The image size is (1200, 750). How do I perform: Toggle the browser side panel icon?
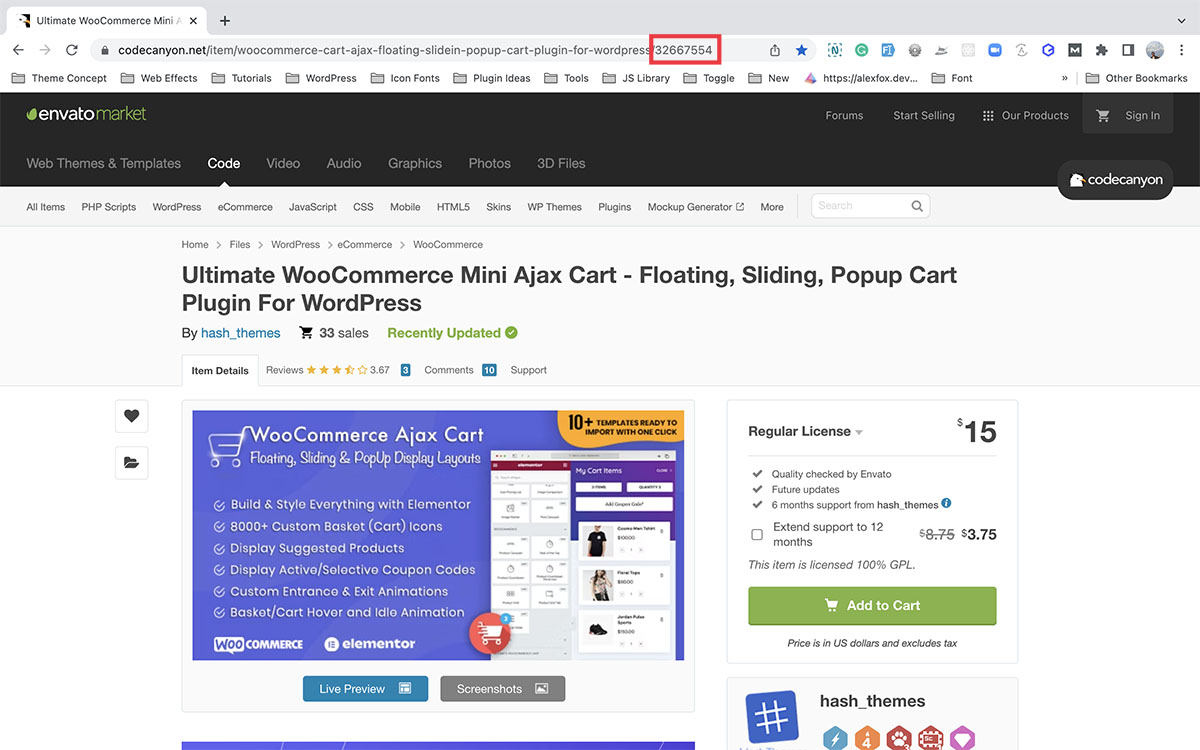point(1128,50)
